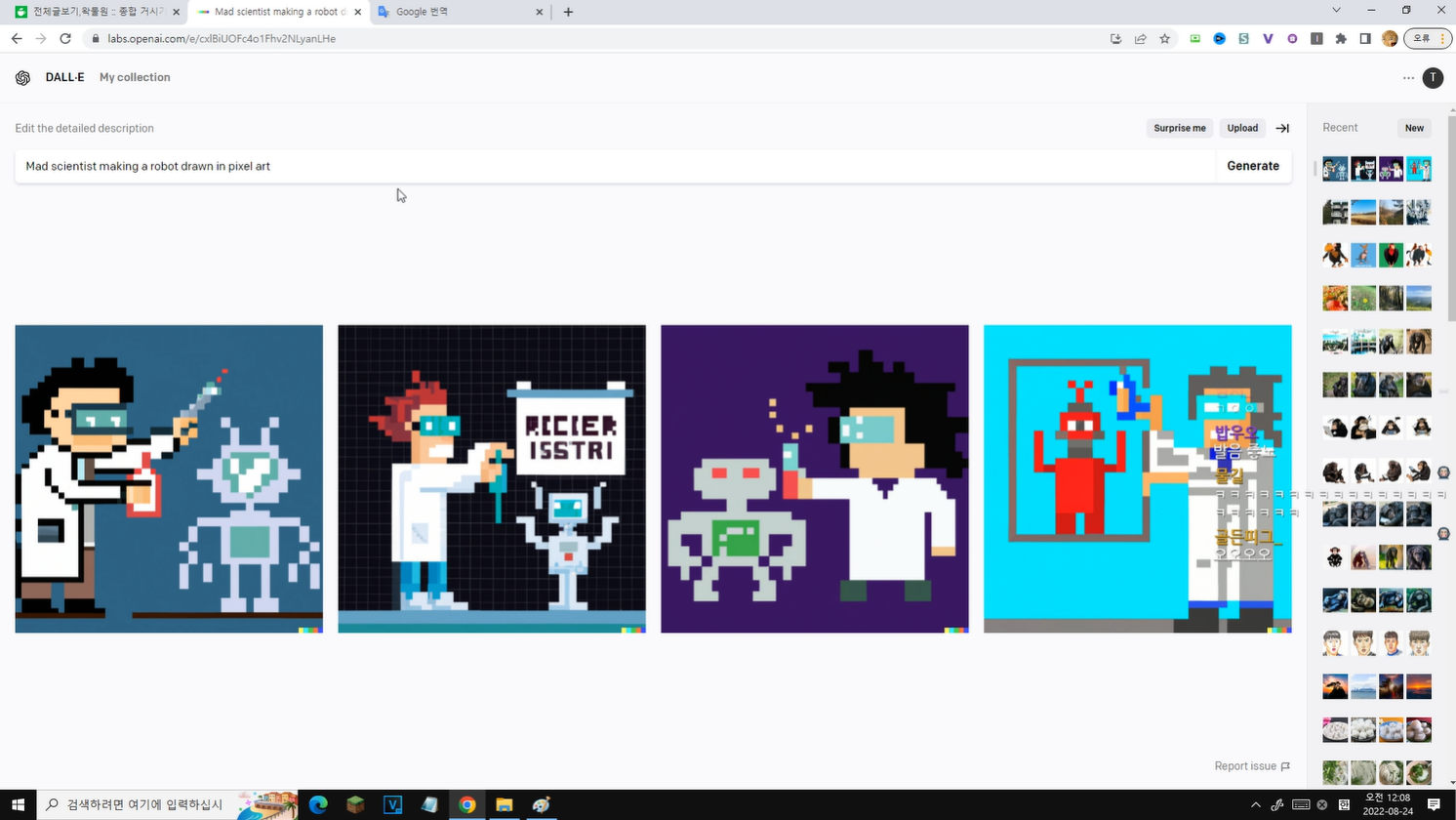This screenshot has height=820, width=1456.
Task: Open the three-dot options menu in DALL·E header
Action: coord(1408,78)
